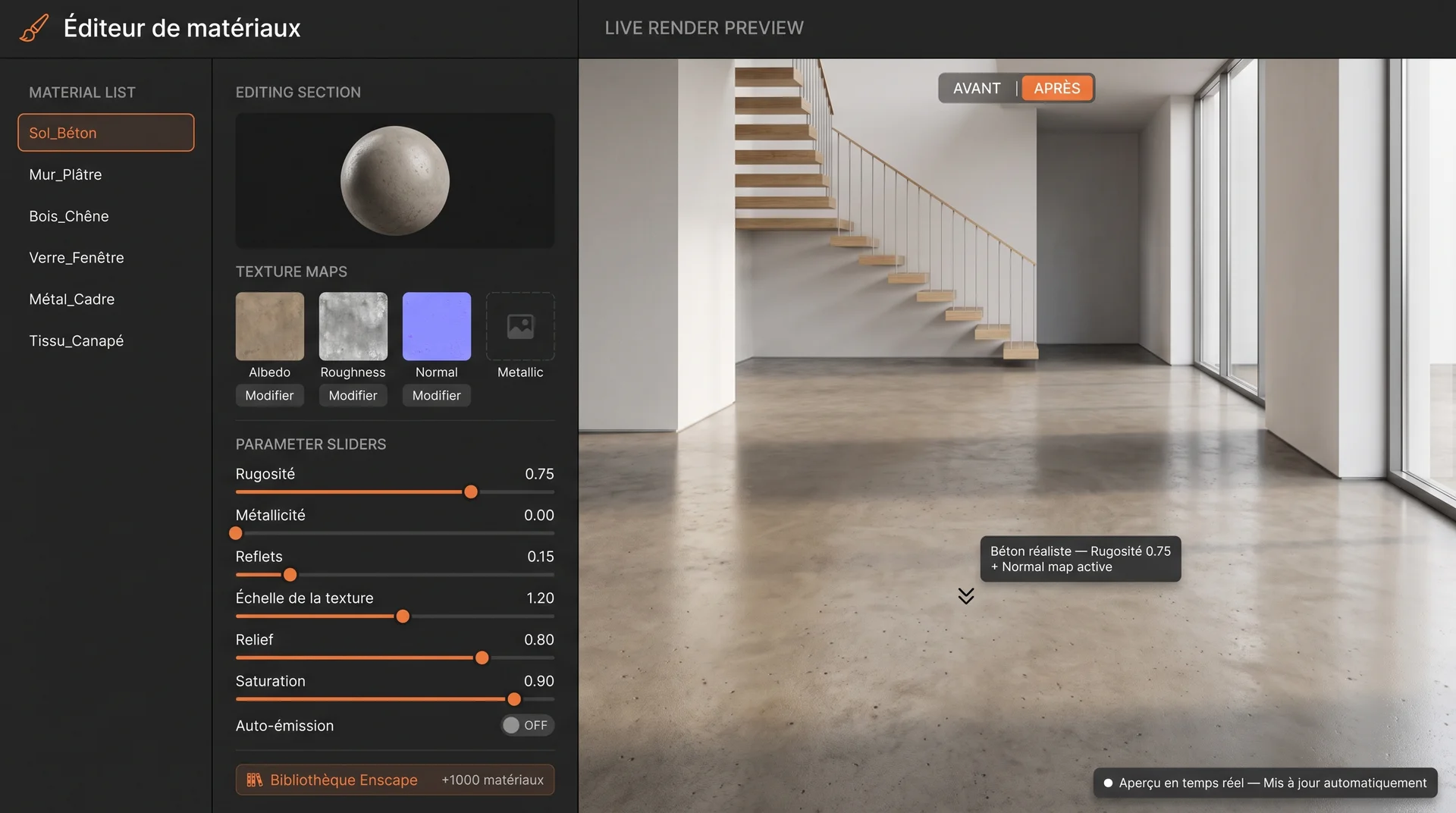Click the Bibliothèque Enscape books icon

tap(254, 780)
